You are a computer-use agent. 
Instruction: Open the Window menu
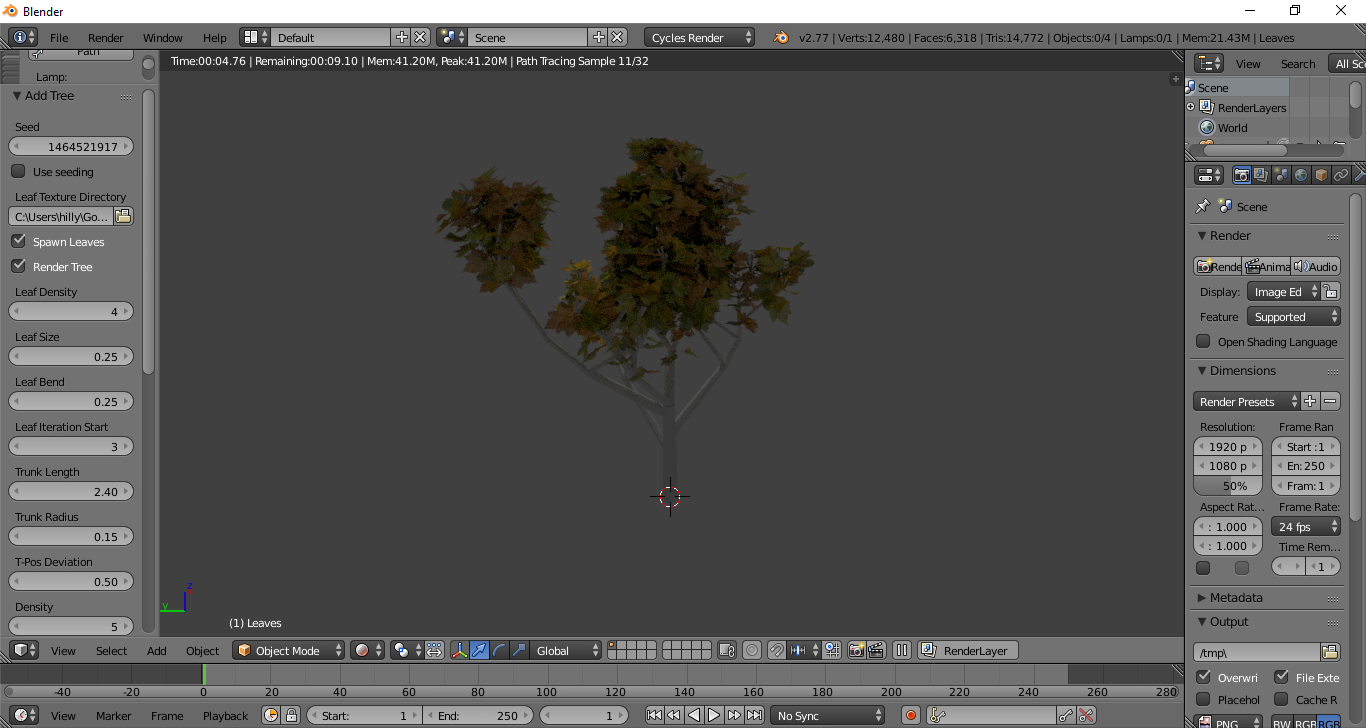click(163, 37)
